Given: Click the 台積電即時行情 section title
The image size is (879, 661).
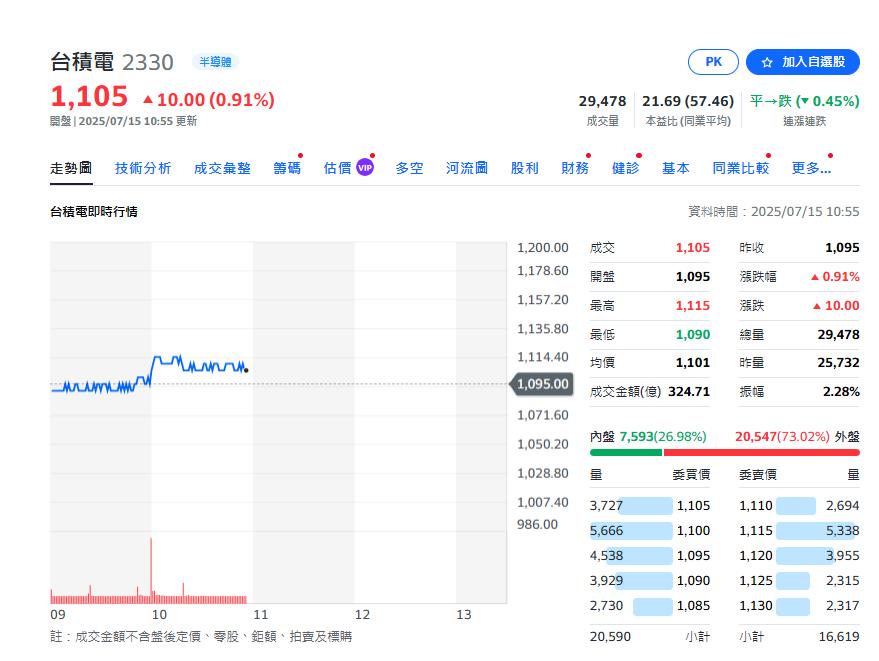Looking at the screenshot, I should click(94, 211).
